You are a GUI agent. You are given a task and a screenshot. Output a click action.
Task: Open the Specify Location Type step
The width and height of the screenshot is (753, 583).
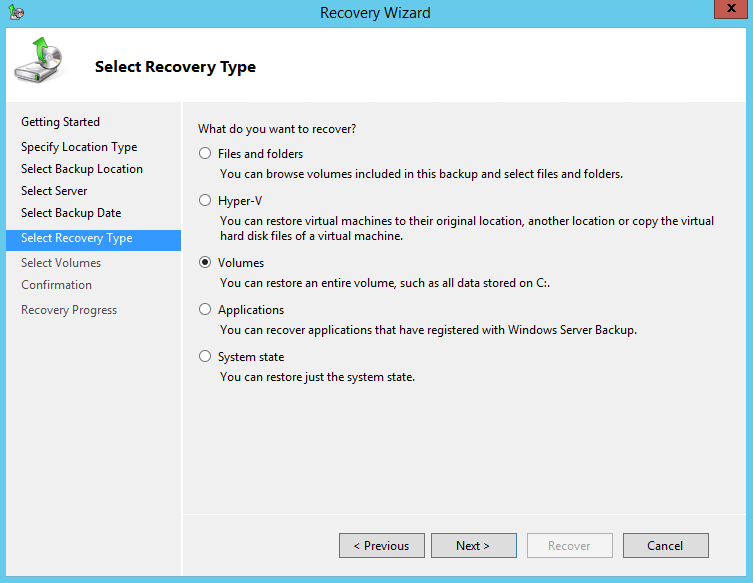79,147
